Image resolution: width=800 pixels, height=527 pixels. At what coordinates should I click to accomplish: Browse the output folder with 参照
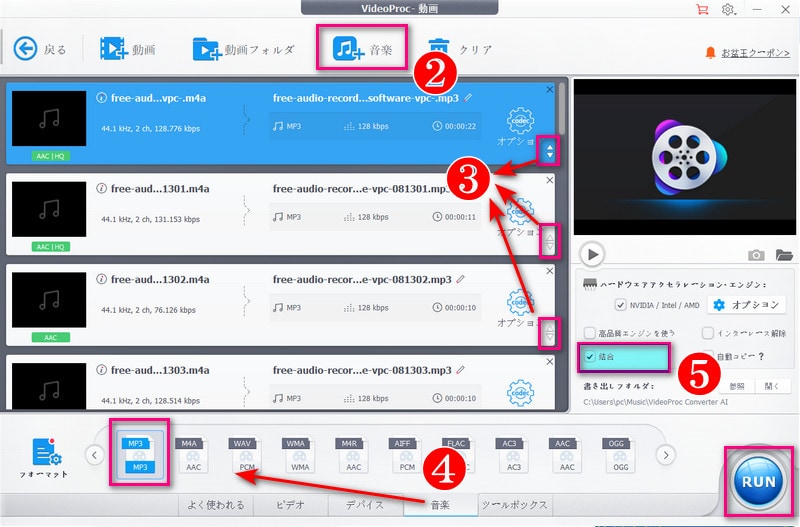[737, 386]
